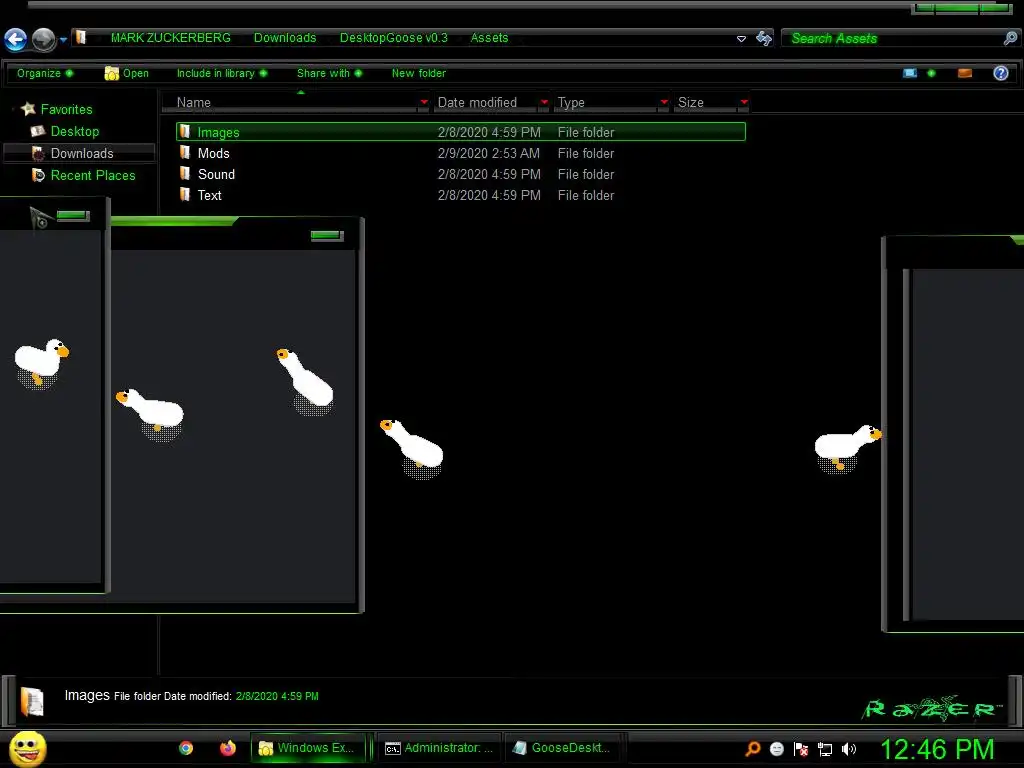
Task: Open the address bar history dropdown
Action: point(741,39)
